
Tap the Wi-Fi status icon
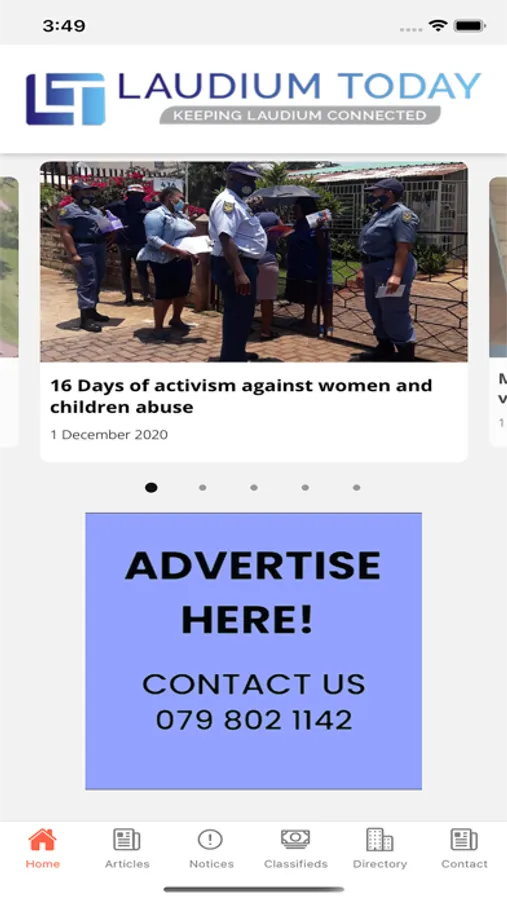click(438, 26)
